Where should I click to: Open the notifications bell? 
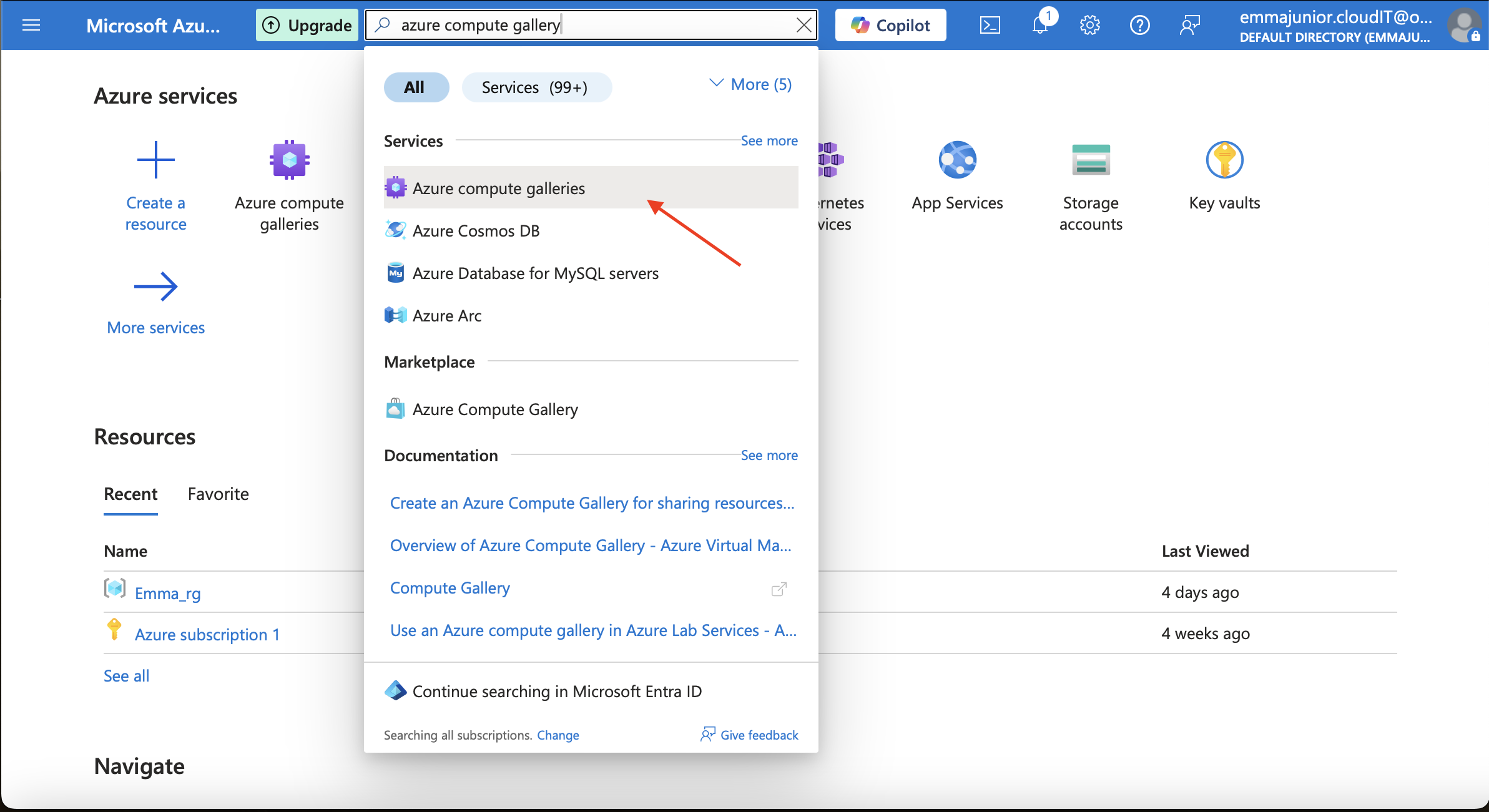tap(1040, 25)
